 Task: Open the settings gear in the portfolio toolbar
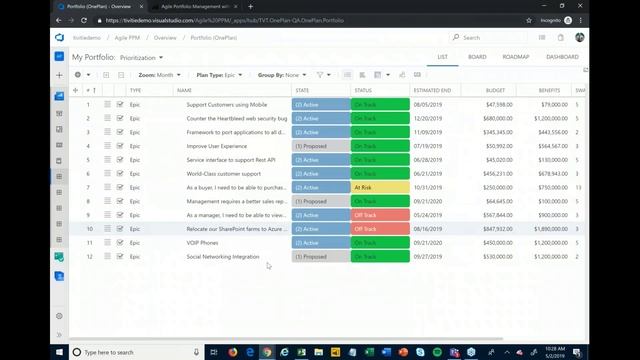pos(78,75)
